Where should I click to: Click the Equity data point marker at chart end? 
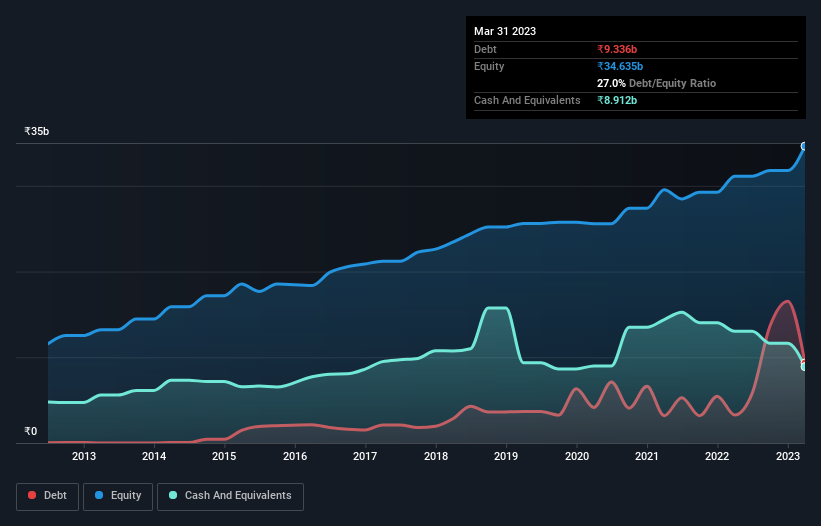point(804,146)
